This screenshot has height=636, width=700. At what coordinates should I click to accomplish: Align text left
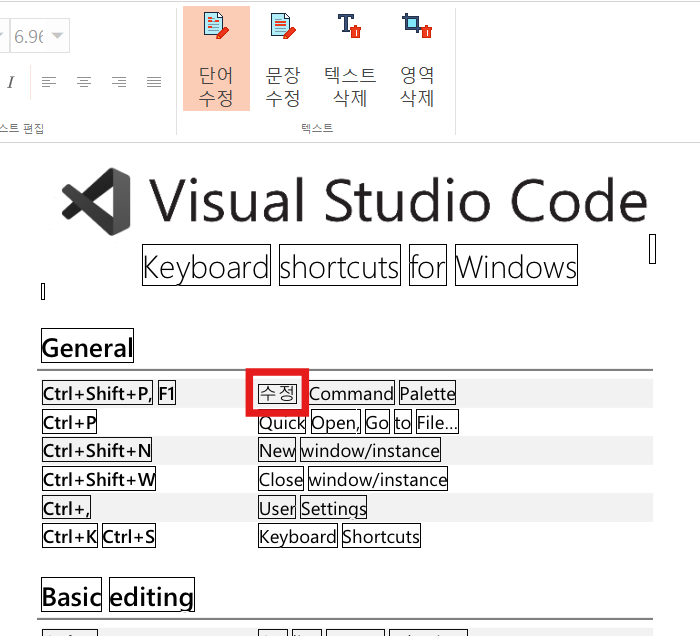click(49, 82)
